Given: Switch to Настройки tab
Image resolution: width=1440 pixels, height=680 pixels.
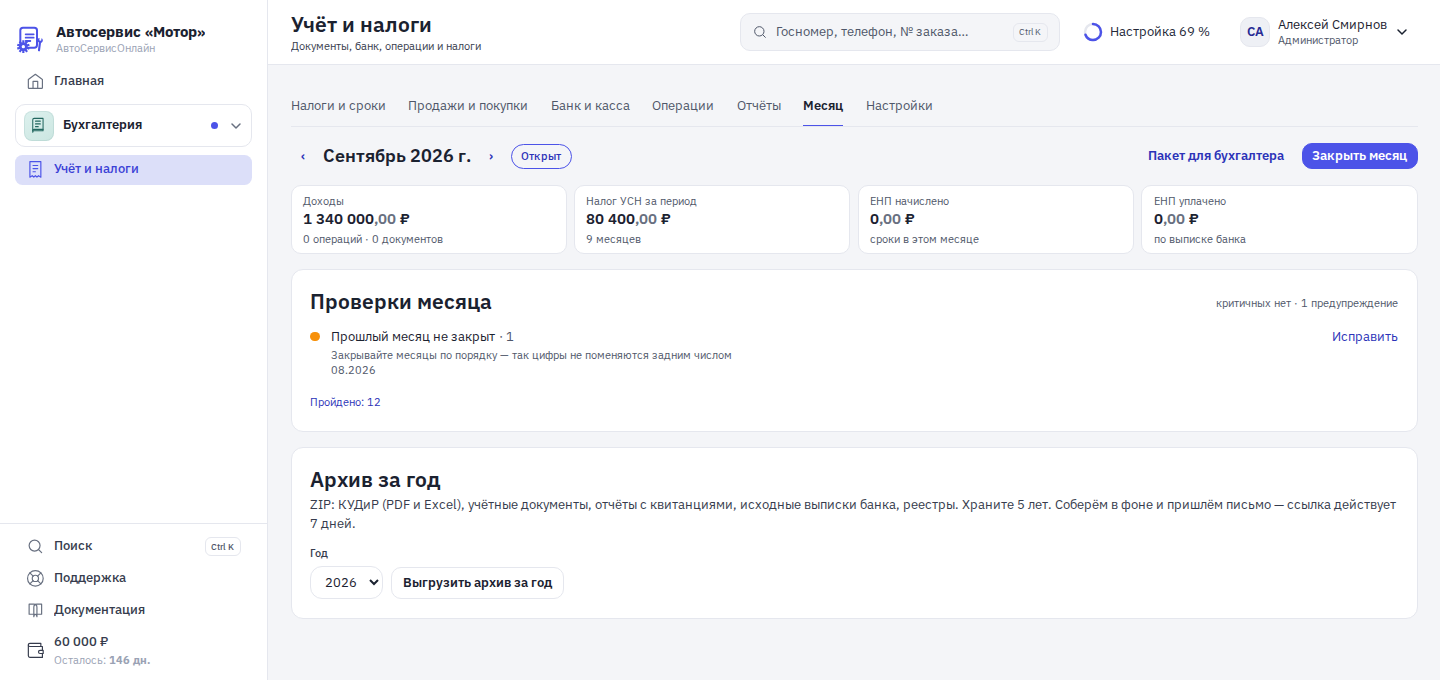Looking at the screenshot, I should 899,106.
